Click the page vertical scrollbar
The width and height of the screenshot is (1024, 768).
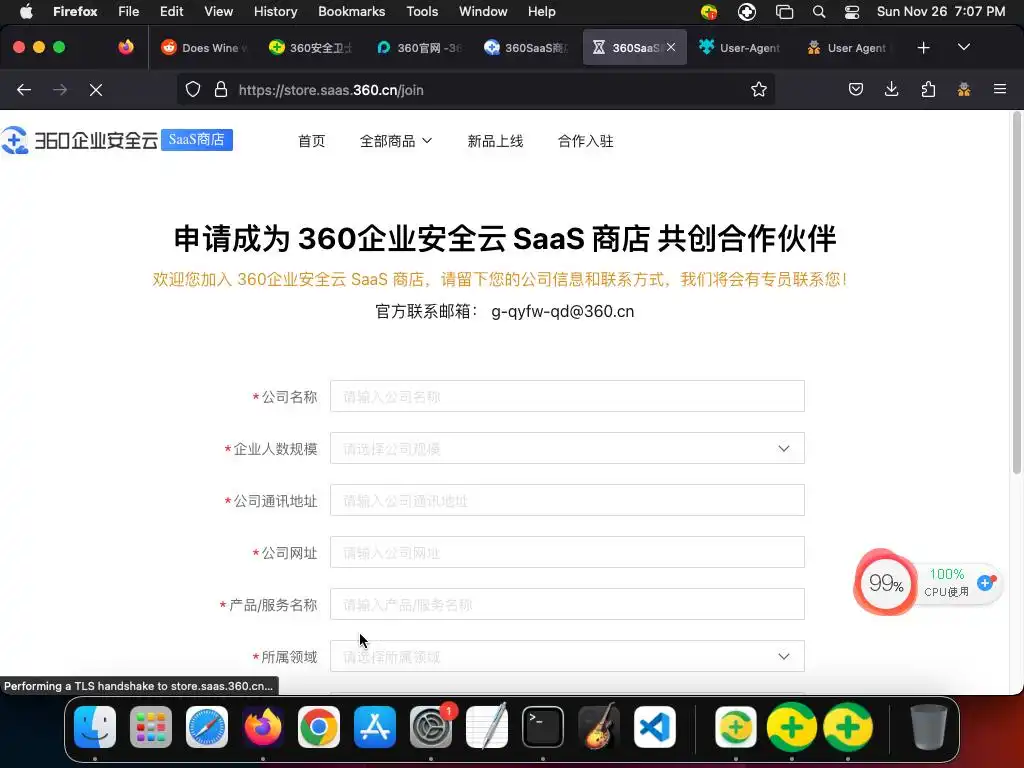pos(1016,293)
